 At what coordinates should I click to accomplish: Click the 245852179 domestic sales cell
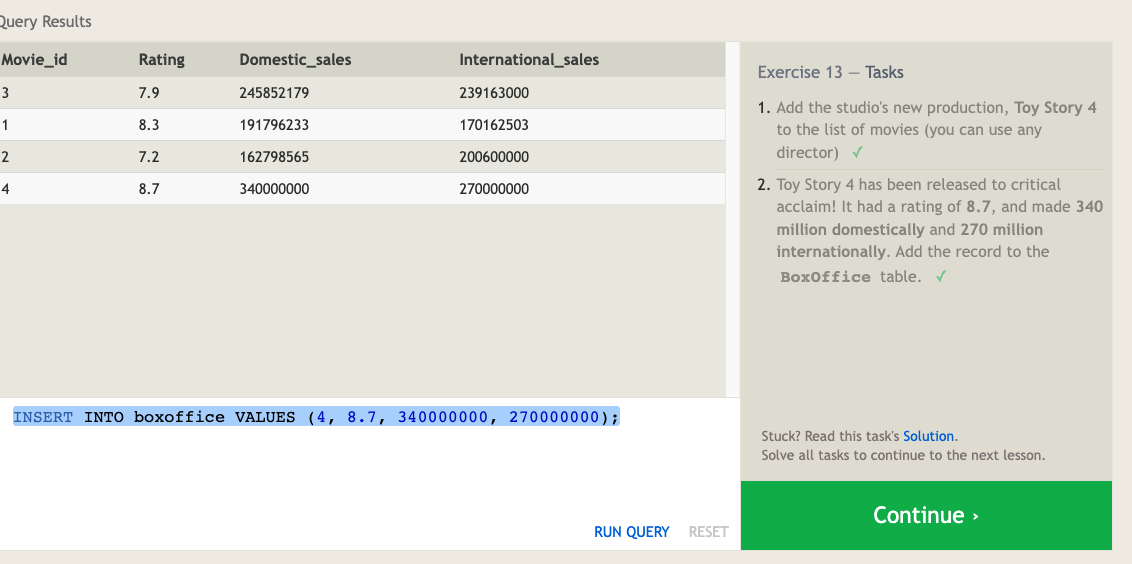coord(274,93)
